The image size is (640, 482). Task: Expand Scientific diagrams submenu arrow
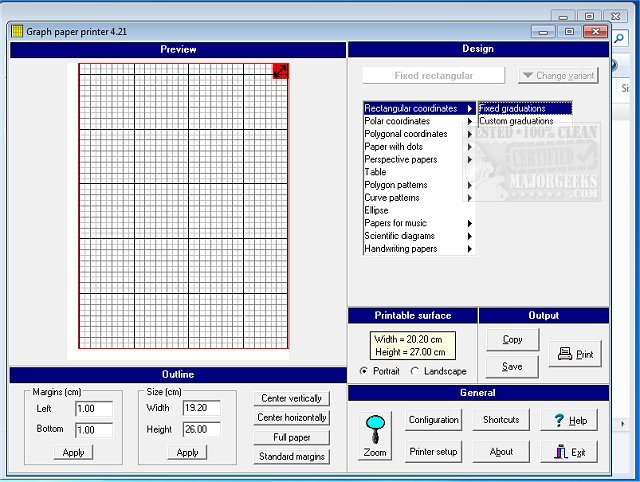coord(470,236)
